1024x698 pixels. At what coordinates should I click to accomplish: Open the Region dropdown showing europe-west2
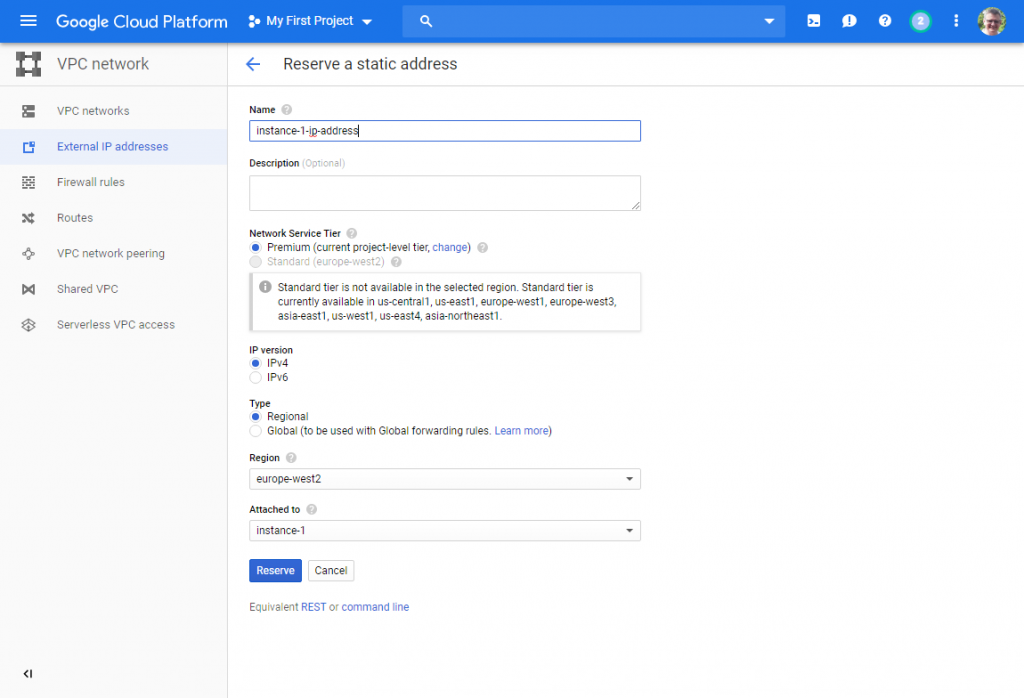click(445, 479)
